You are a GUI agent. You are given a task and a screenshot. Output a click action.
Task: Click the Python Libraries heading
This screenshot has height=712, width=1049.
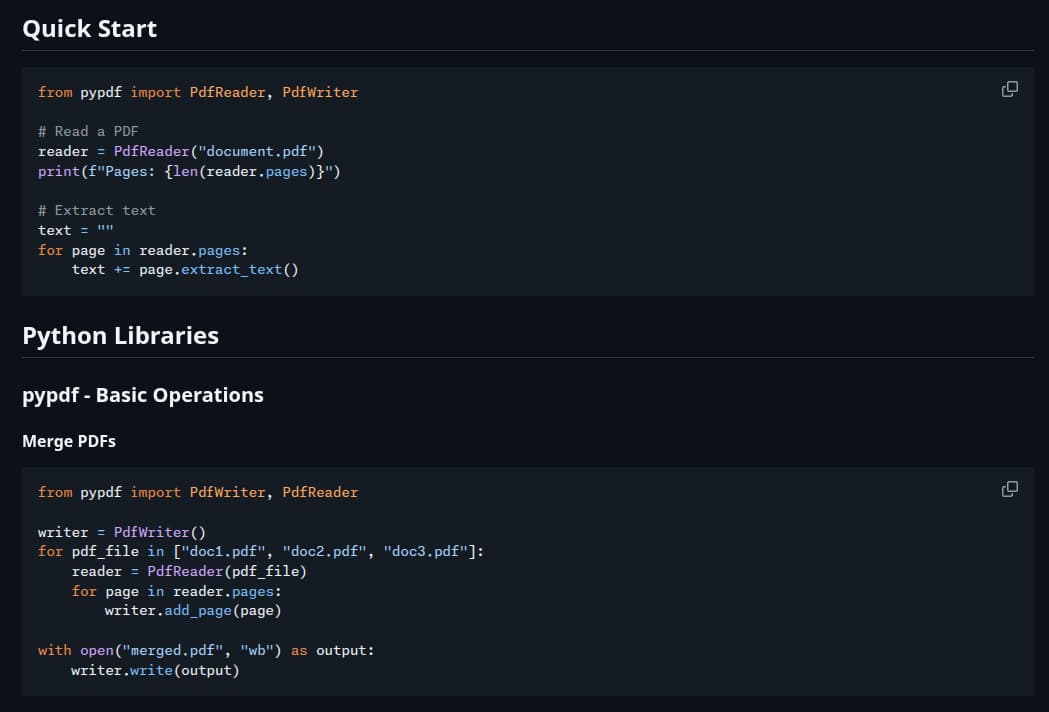point(120,336)
